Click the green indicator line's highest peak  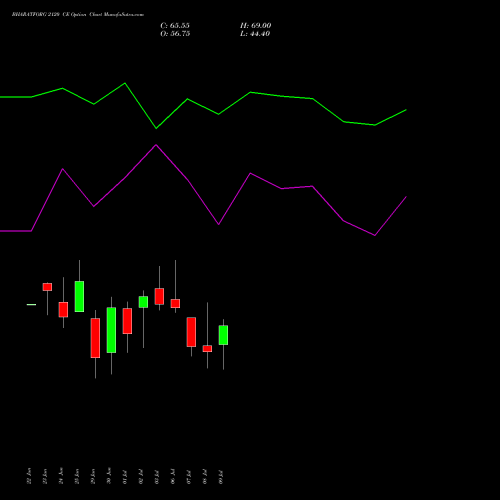(125, 83)
